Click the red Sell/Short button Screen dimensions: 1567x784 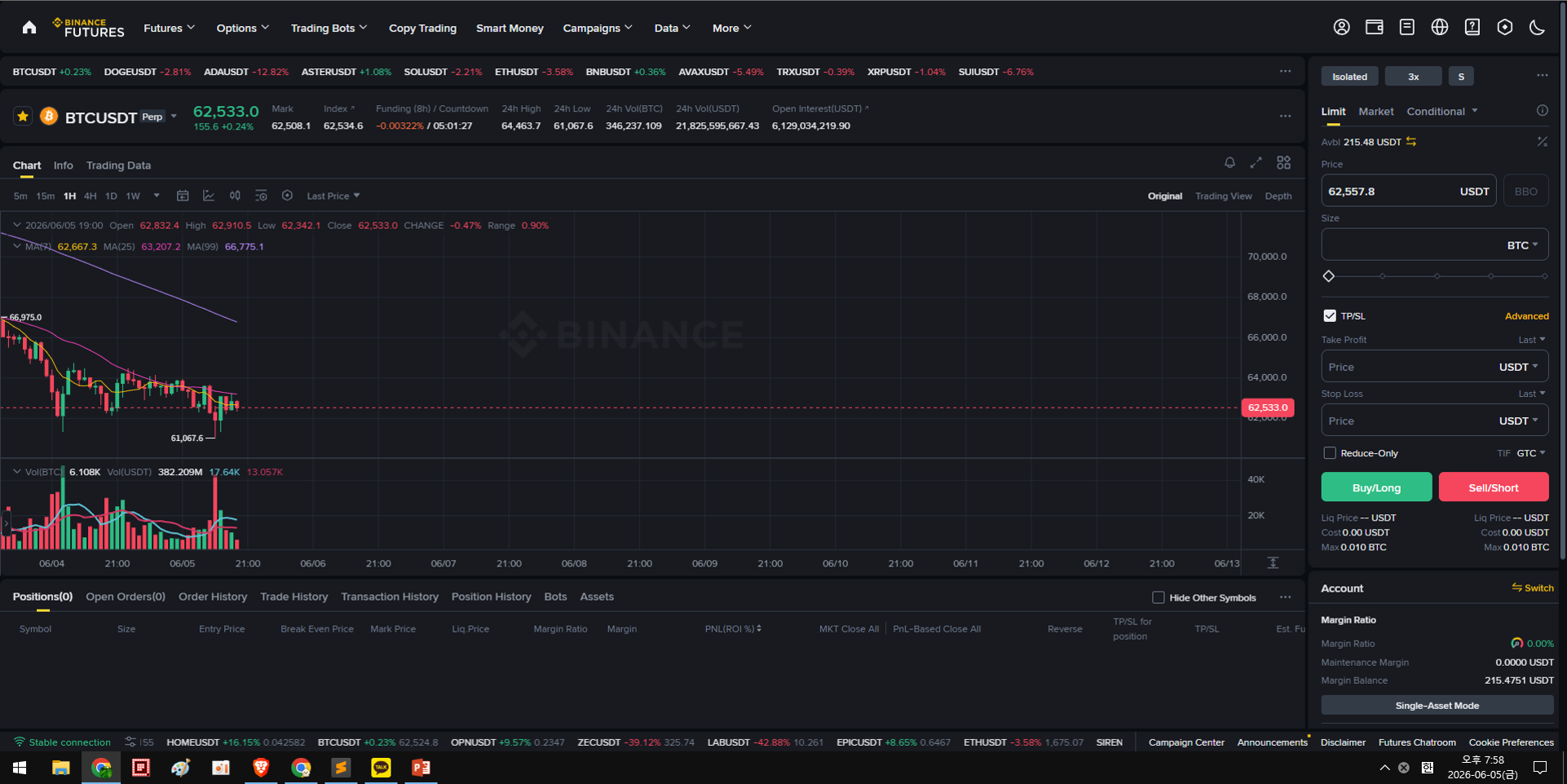pyautogui.click(x=1494, y=487)
